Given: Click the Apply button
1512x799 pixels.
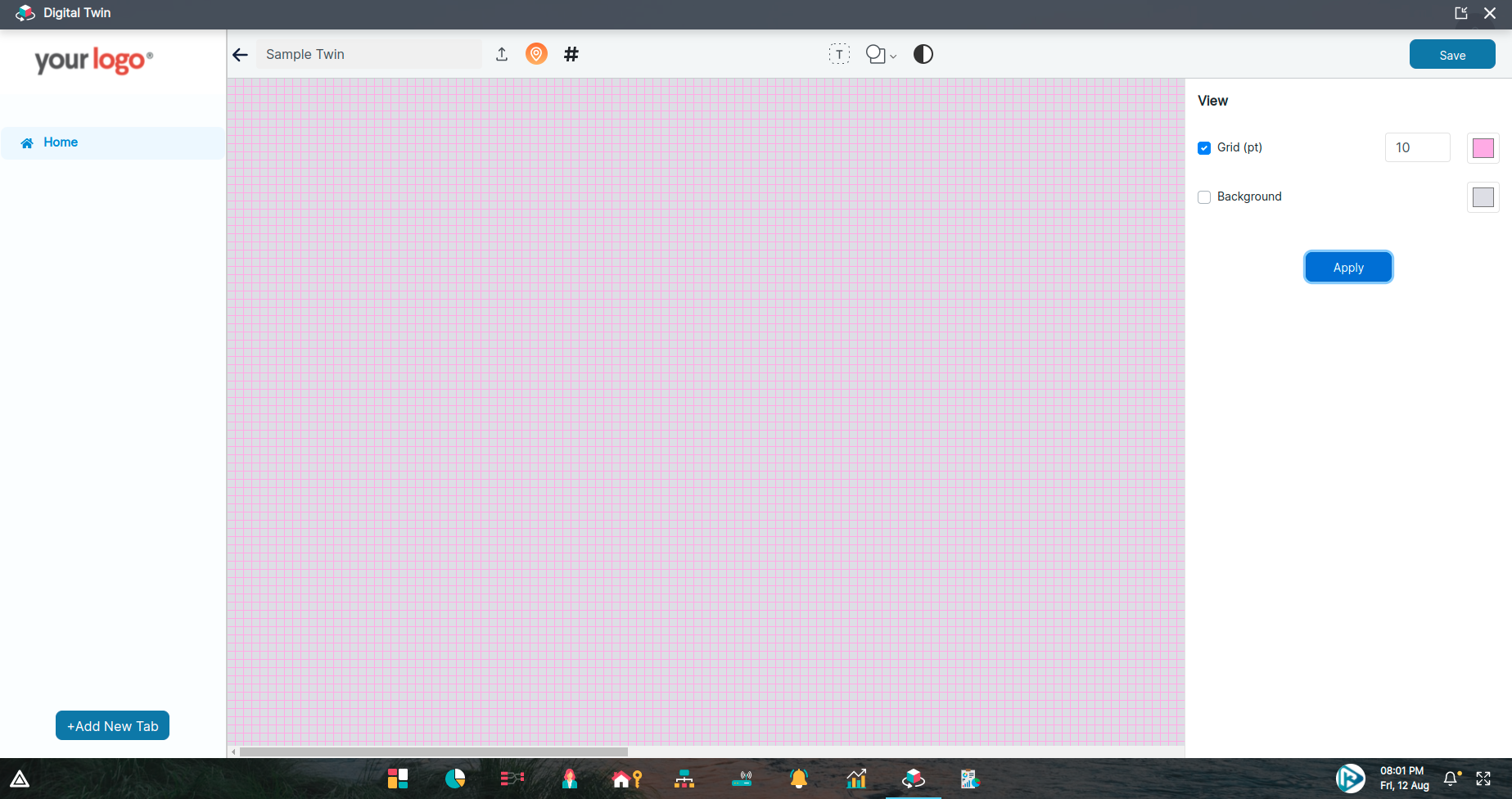Looking at the screenshot, I should (1347, 267).
